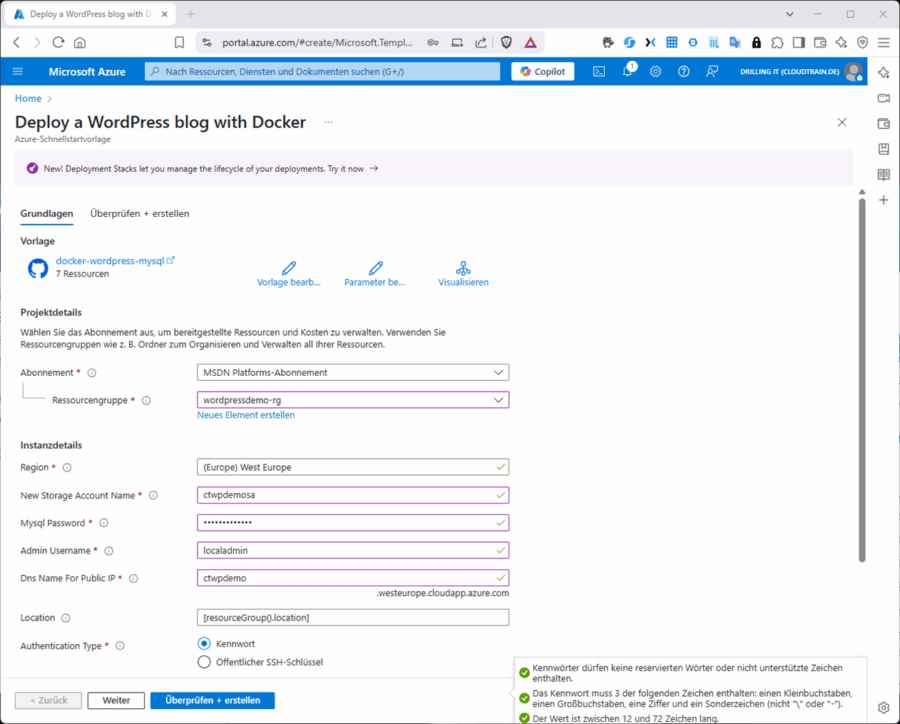
Task: Click the info icon beside Authentication Type
Action: 120,646
